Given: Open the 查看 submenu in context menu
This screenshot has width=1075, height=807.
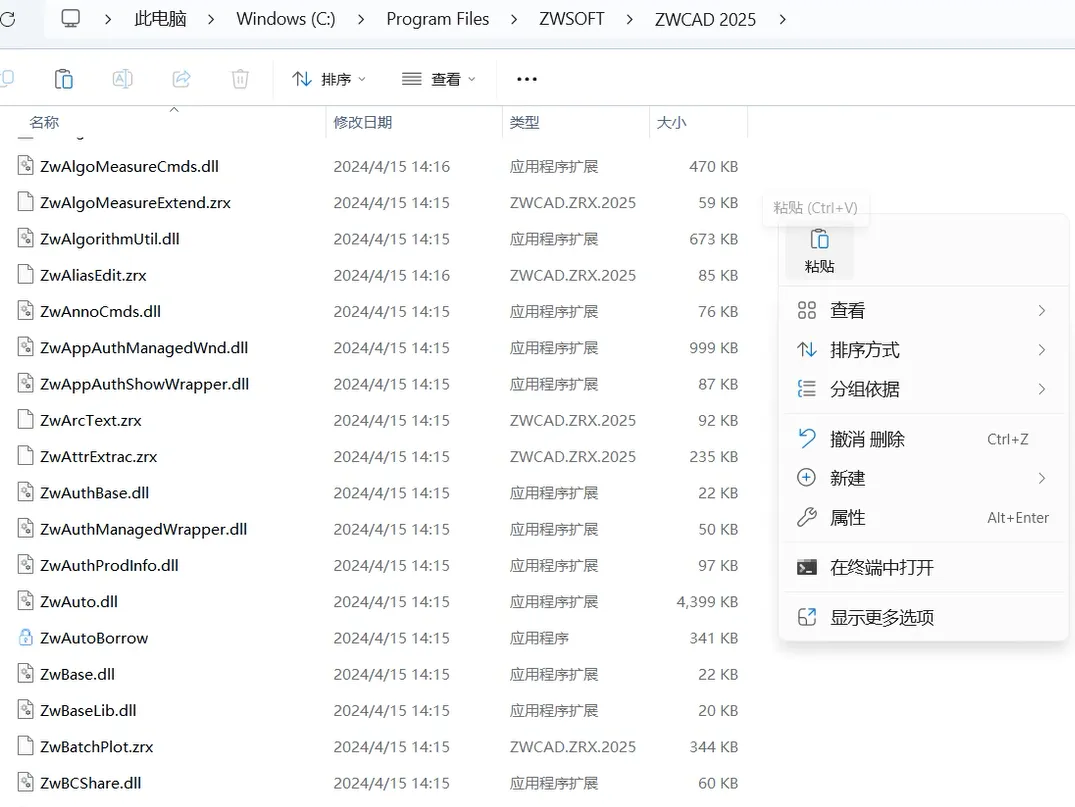Looking at the screenshot, I should (x=923, y=311).
